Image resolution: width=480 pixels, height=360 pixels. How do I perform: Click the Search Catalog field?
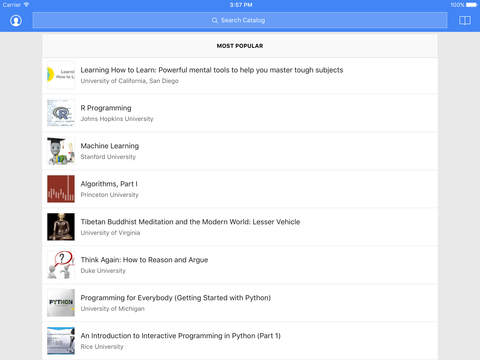pyautogui.click(x=240, y=20)
